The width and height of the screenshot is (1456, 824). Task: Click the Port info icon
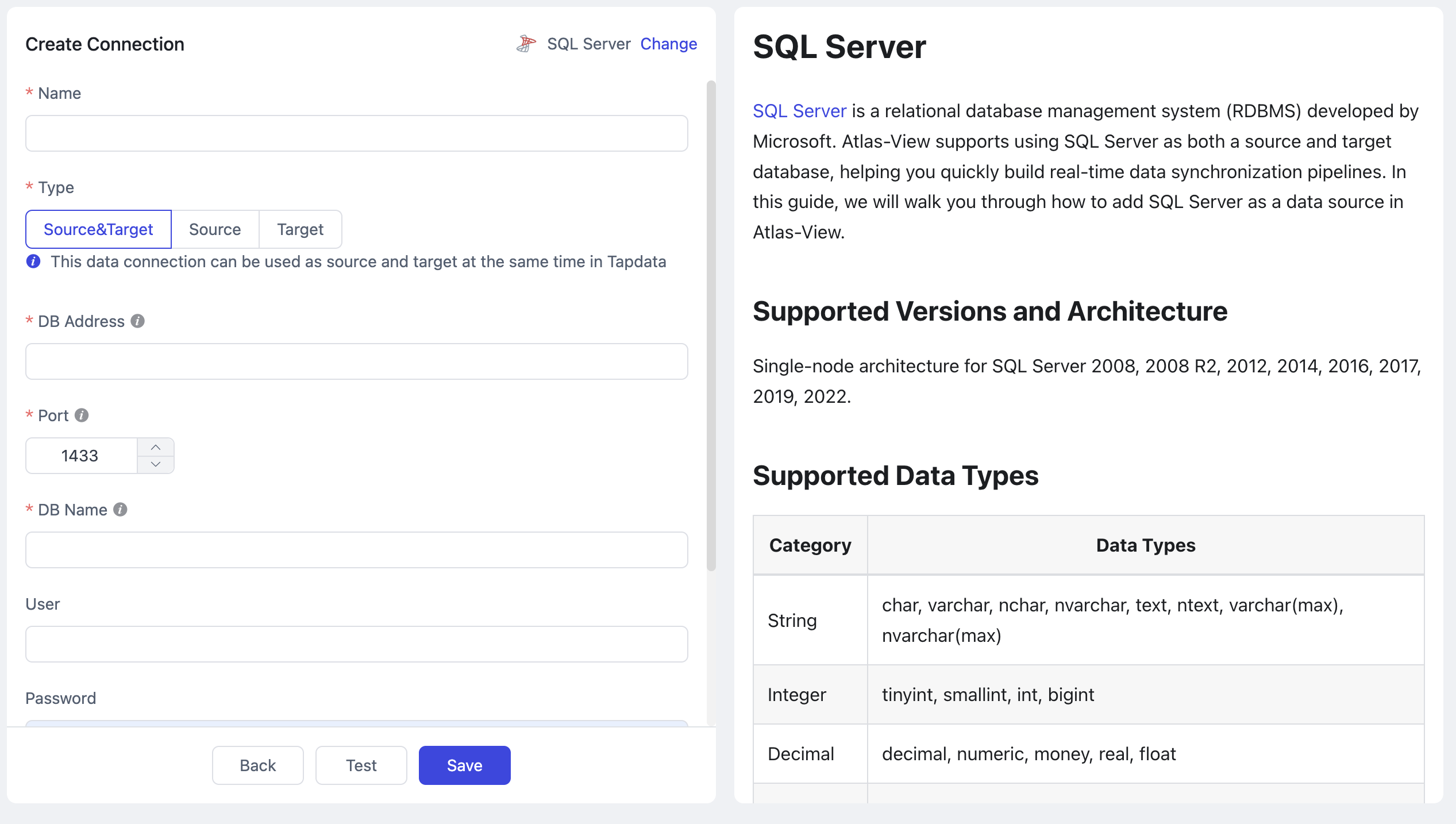(x=82, y=415)
